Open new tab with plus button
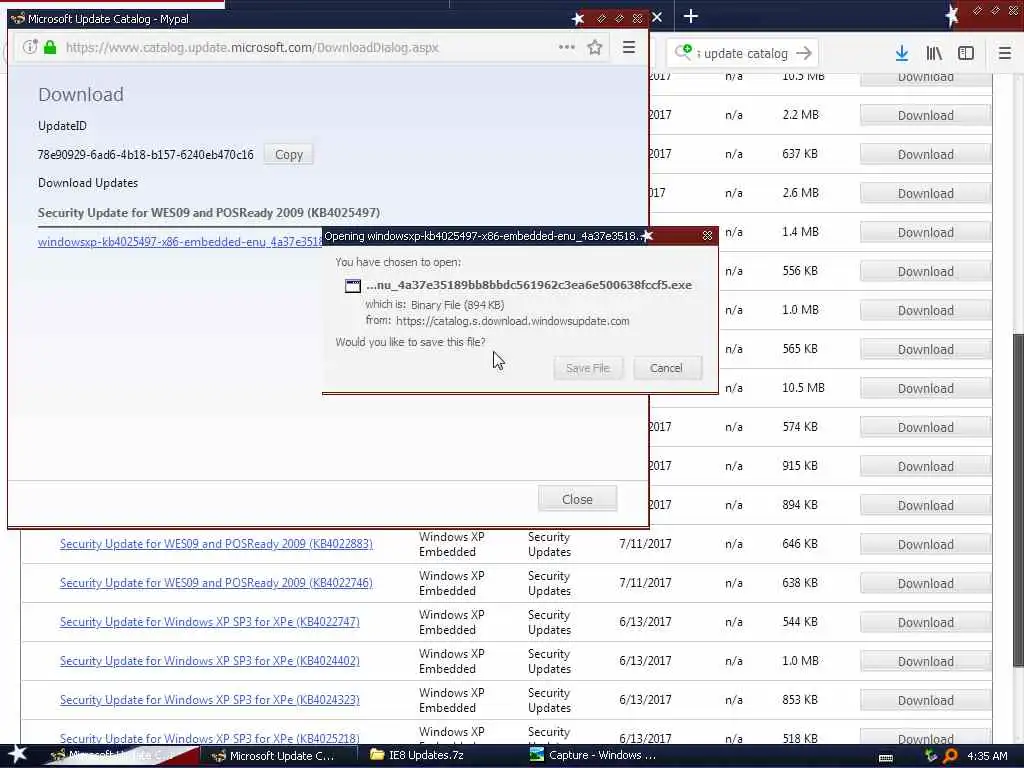The height and width of the screenshot is (768, 1024). [x=690, y=16]
